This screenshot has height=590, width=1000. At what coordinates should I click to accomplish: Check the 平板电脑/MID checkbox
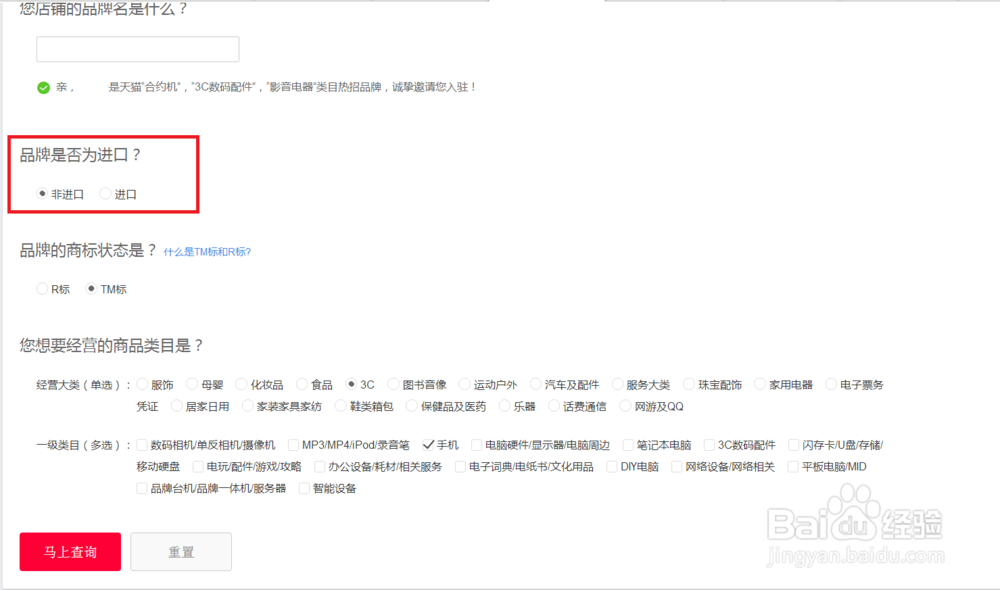click(x=793, y=466)
